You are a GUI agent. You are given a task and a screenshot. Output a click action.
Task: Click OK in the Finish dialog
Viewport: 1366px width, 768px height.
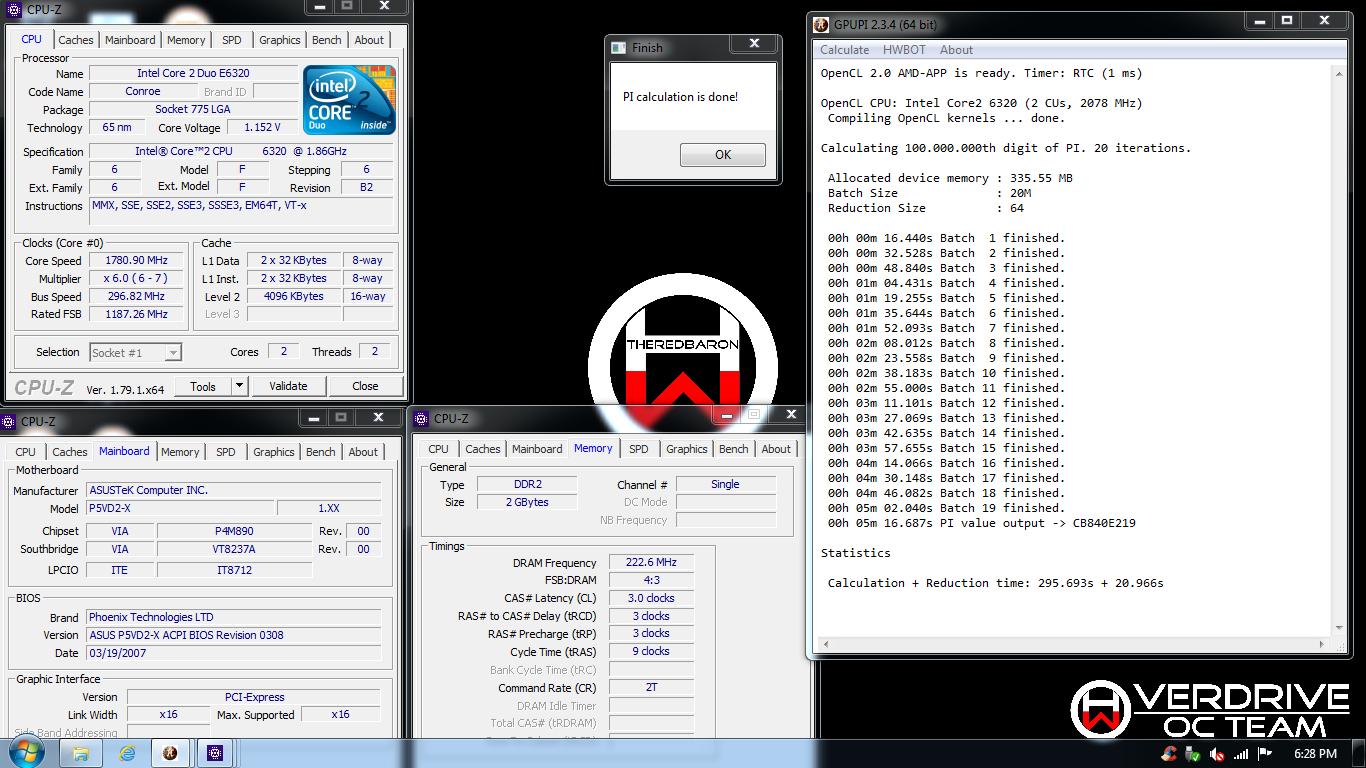pyautogui.click(x=723, y=155)
